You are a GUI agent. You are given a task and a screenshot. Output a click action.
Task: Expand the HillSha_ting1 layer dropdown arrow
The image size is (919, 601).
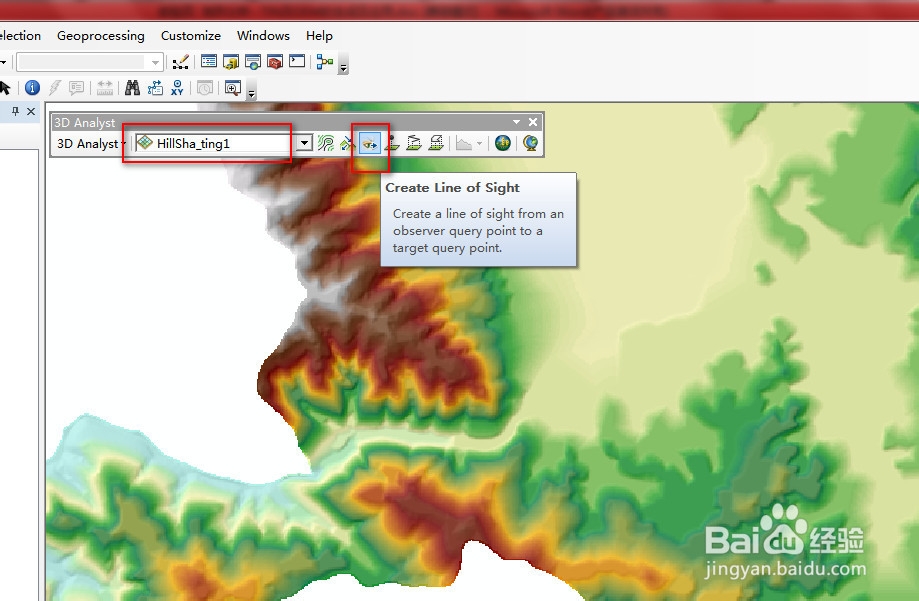(x=304, y=143)
